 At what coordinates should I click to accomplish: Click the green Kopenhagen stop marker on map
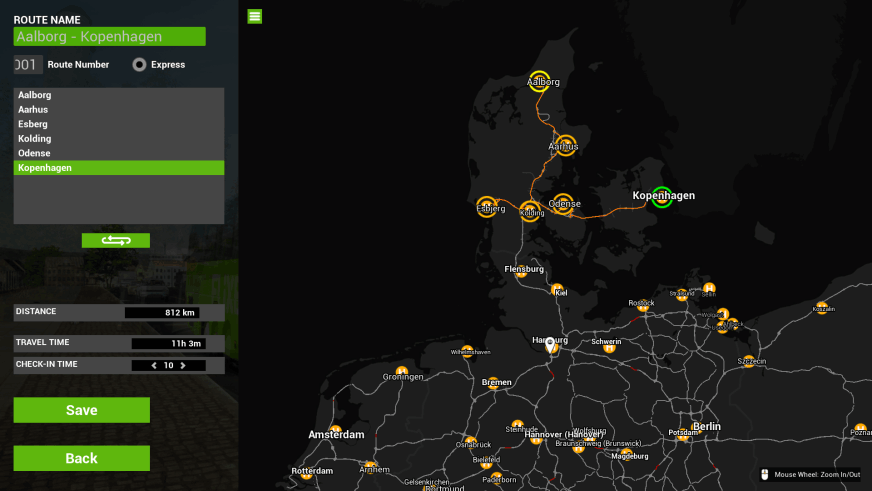[x=662, y=197]
